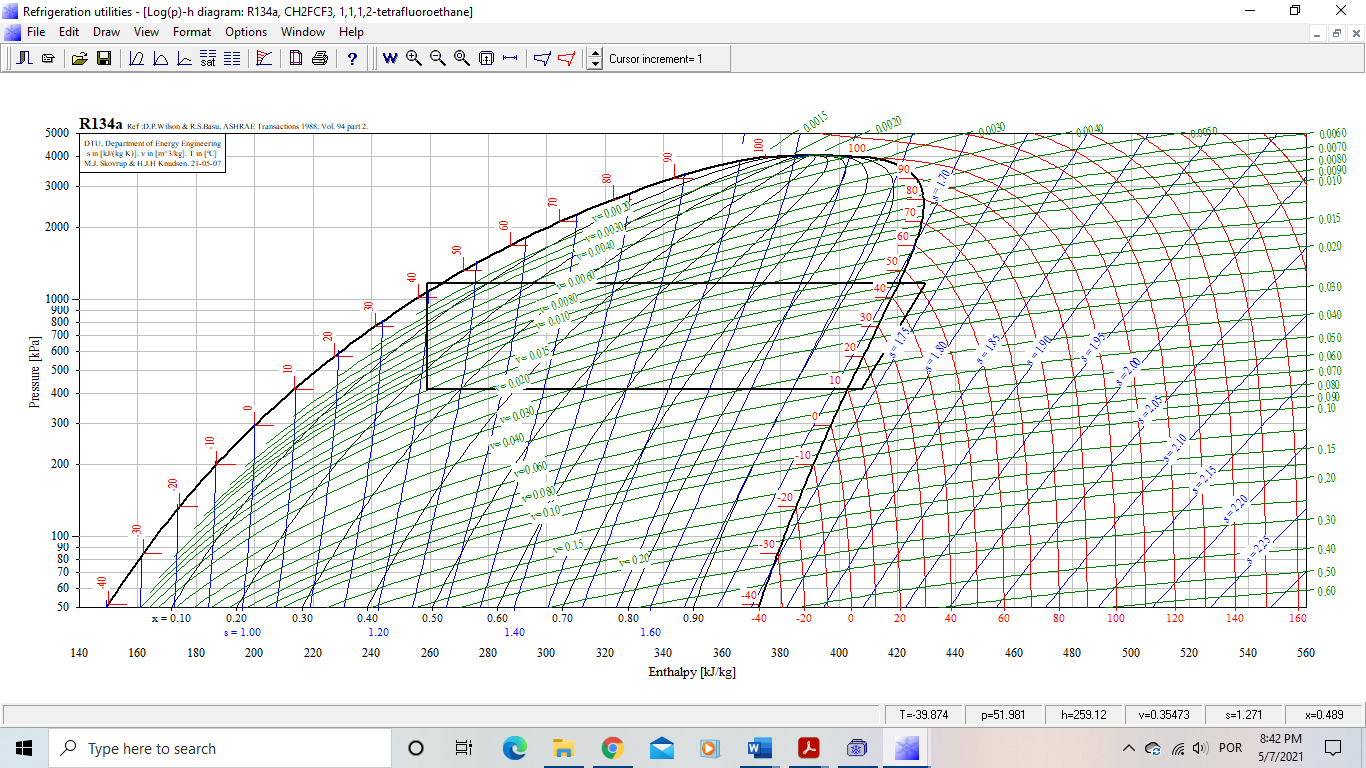This screenshot has width=1366, height=768.
Task: Click the s=1.271 status bar field
Action: click(x=1244, y=715)
